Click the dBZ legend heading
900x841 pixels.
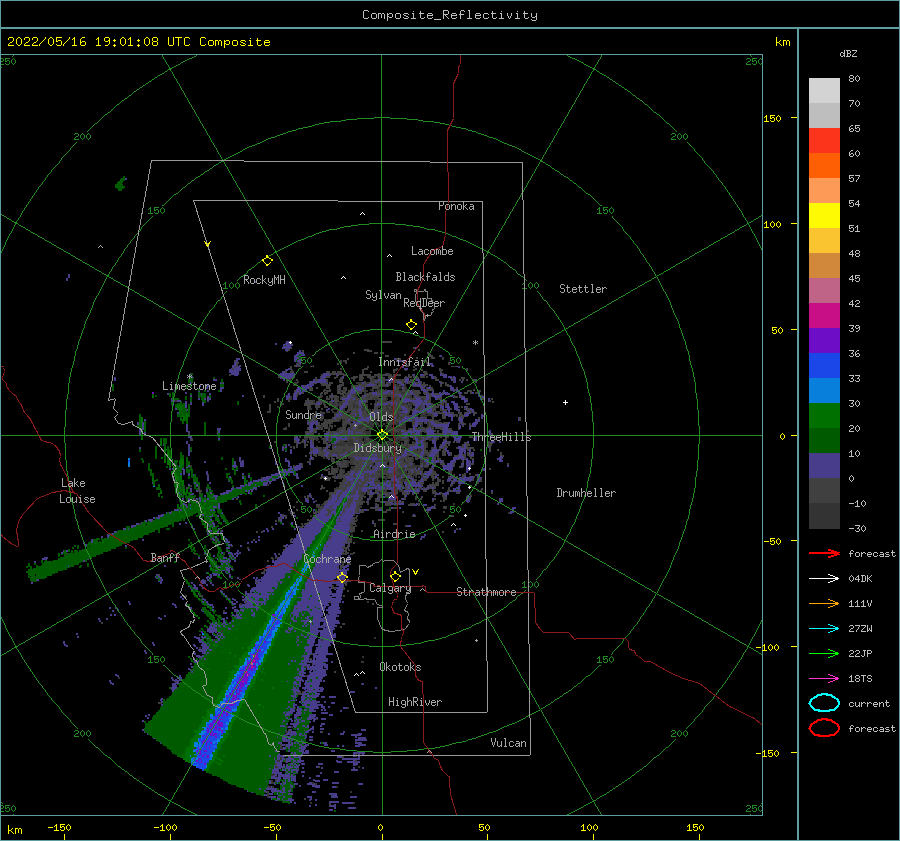[x=848, y=53]
